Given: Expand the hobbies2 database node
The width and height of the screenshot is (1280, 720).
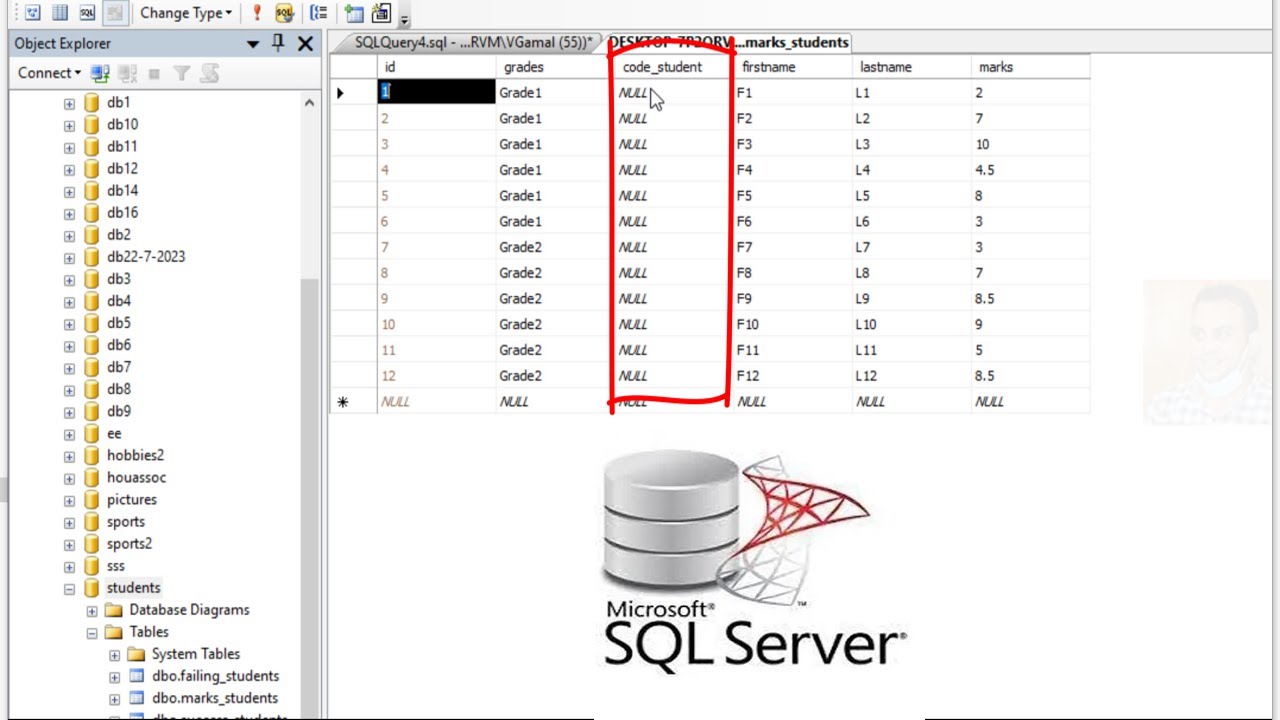Looking at the screenshot, I should coord(69,456).
